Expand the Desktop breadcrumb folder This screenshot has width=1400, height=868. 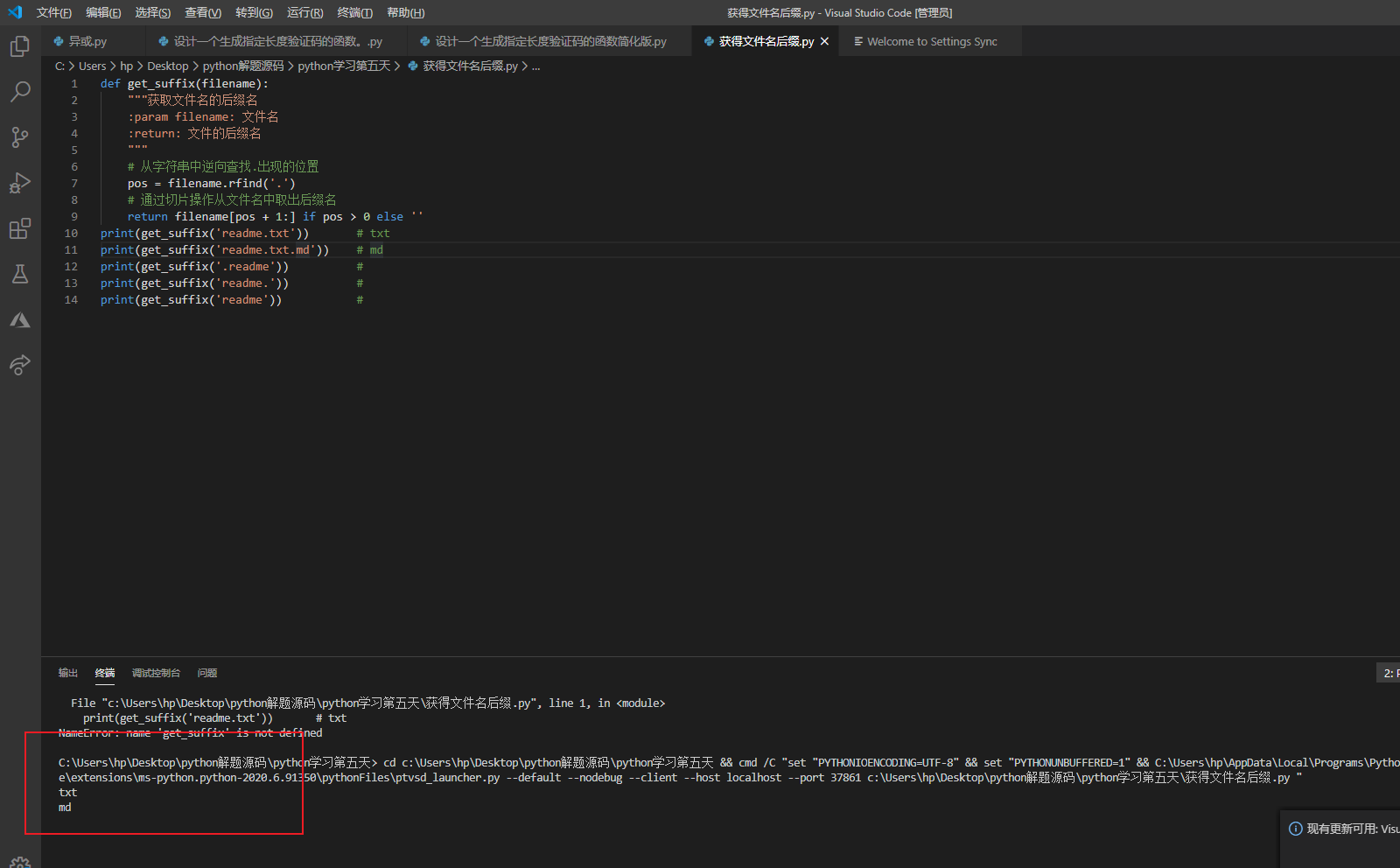[167, 66]
